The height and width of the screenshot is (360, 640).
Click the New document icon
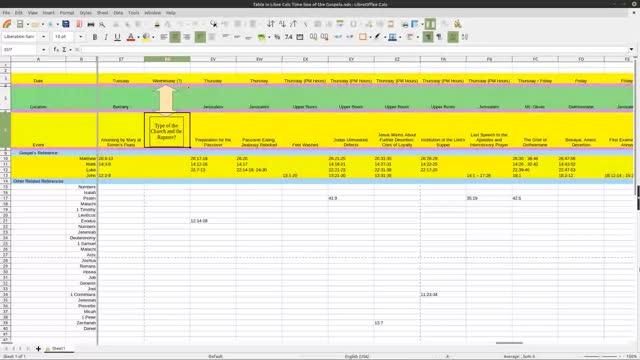(x=20, y=24)
